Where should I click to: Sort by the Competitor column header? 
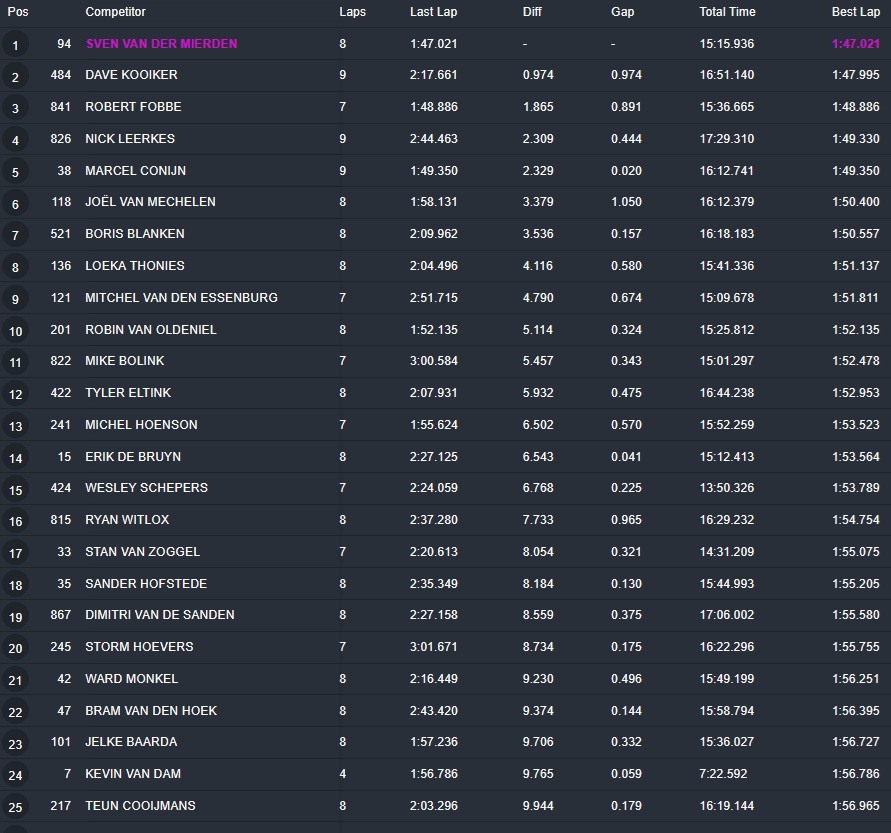coord(115,12)
